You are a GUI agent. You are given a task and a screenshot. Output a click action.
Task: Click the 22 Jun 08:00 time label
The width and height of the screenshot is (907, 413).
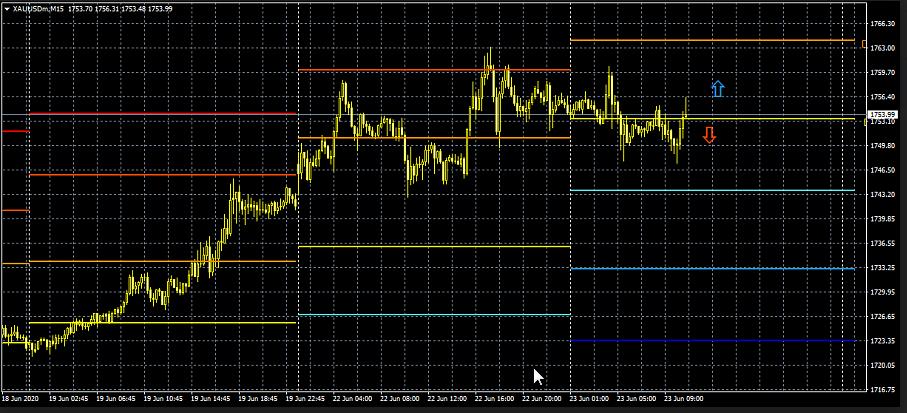(x=400, y=399)
